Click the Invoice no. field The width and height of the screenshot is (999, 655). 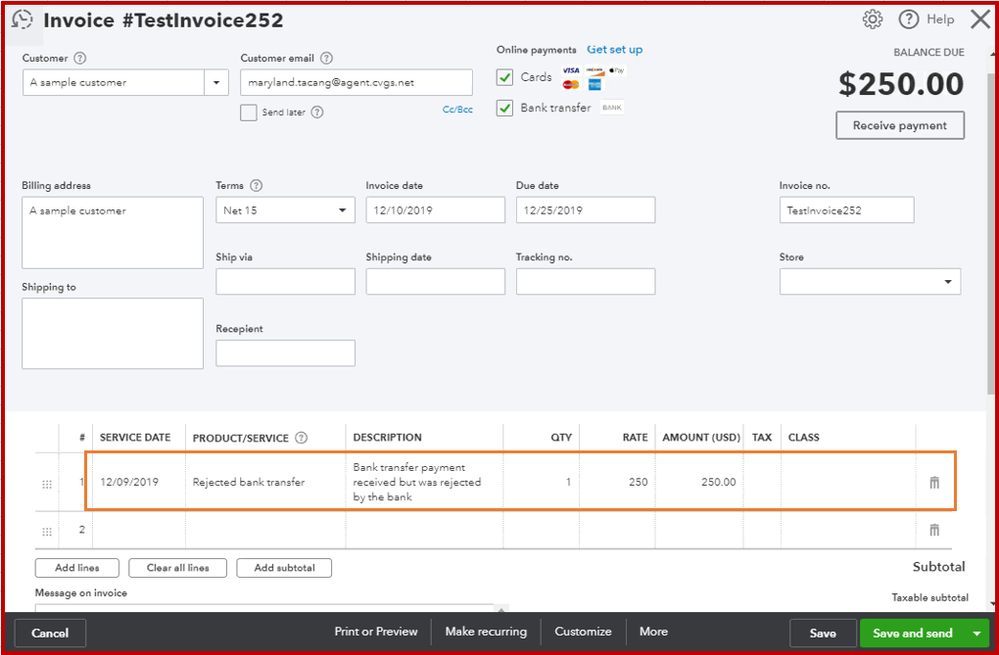[x=847, y=210]
